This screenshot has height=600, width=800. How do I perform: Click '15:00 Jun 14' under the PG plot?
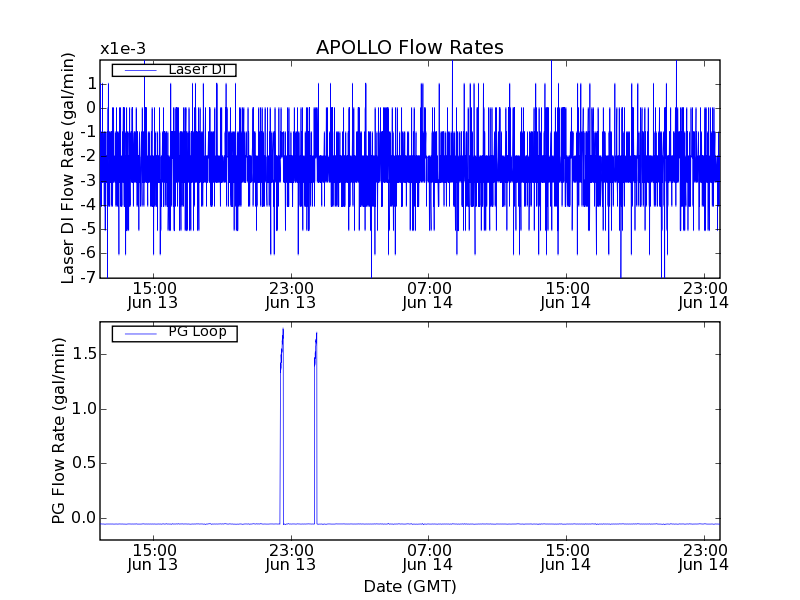click(566, 558)
